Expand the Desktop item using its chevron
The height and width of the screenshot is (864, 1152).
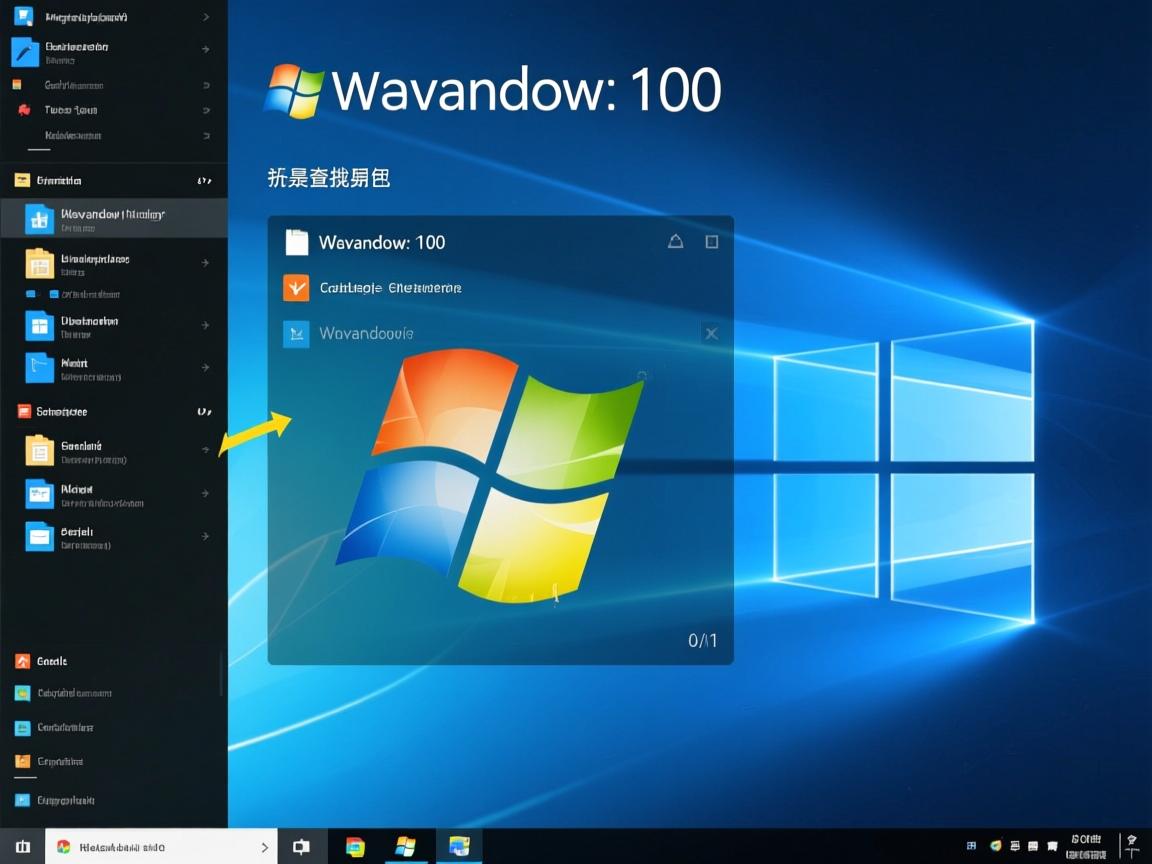tap(207, 325)
